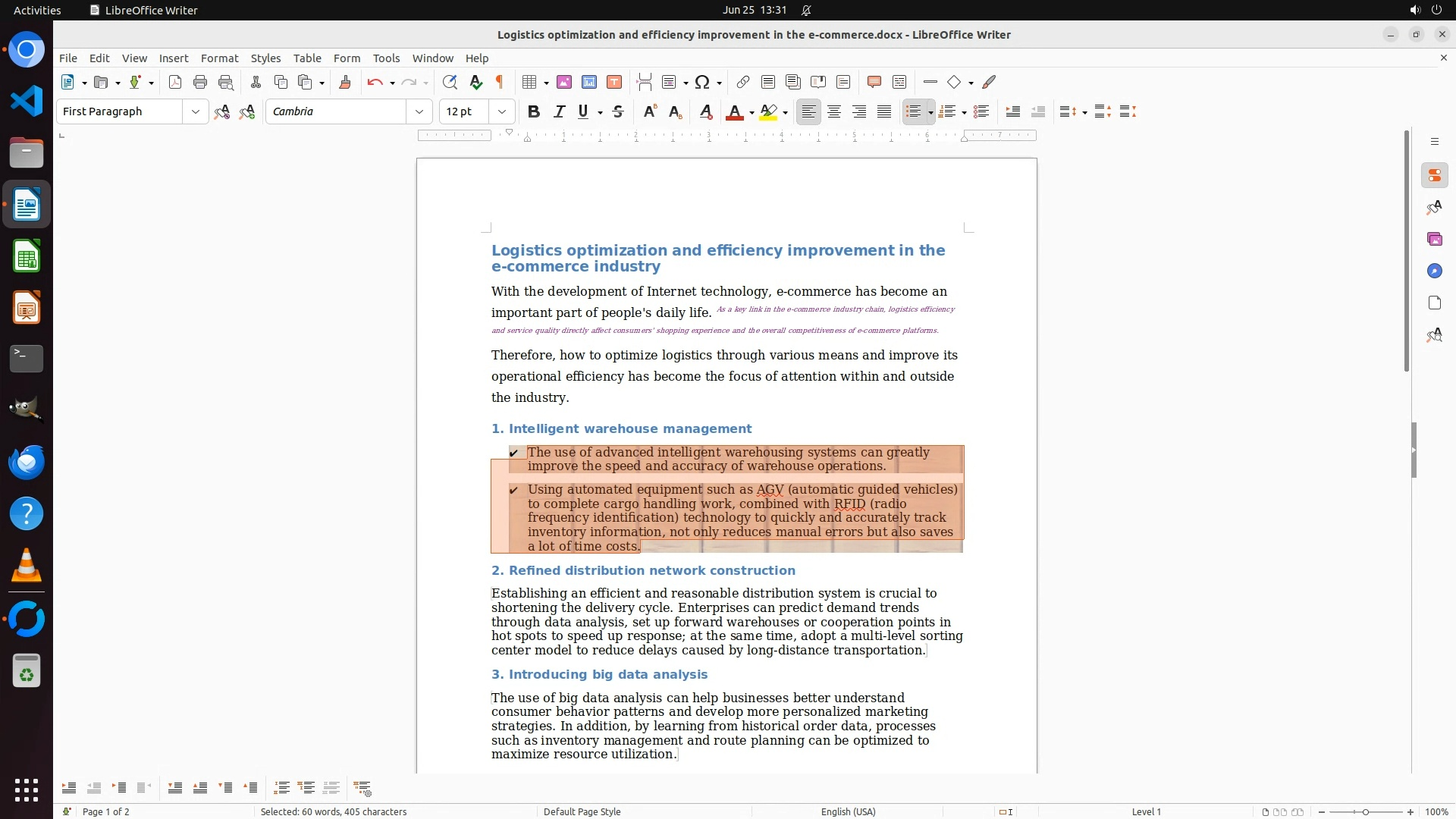Click the zoom slider in status bar
Screen dimensions: 1456x819
click(x=1366, y=811)
